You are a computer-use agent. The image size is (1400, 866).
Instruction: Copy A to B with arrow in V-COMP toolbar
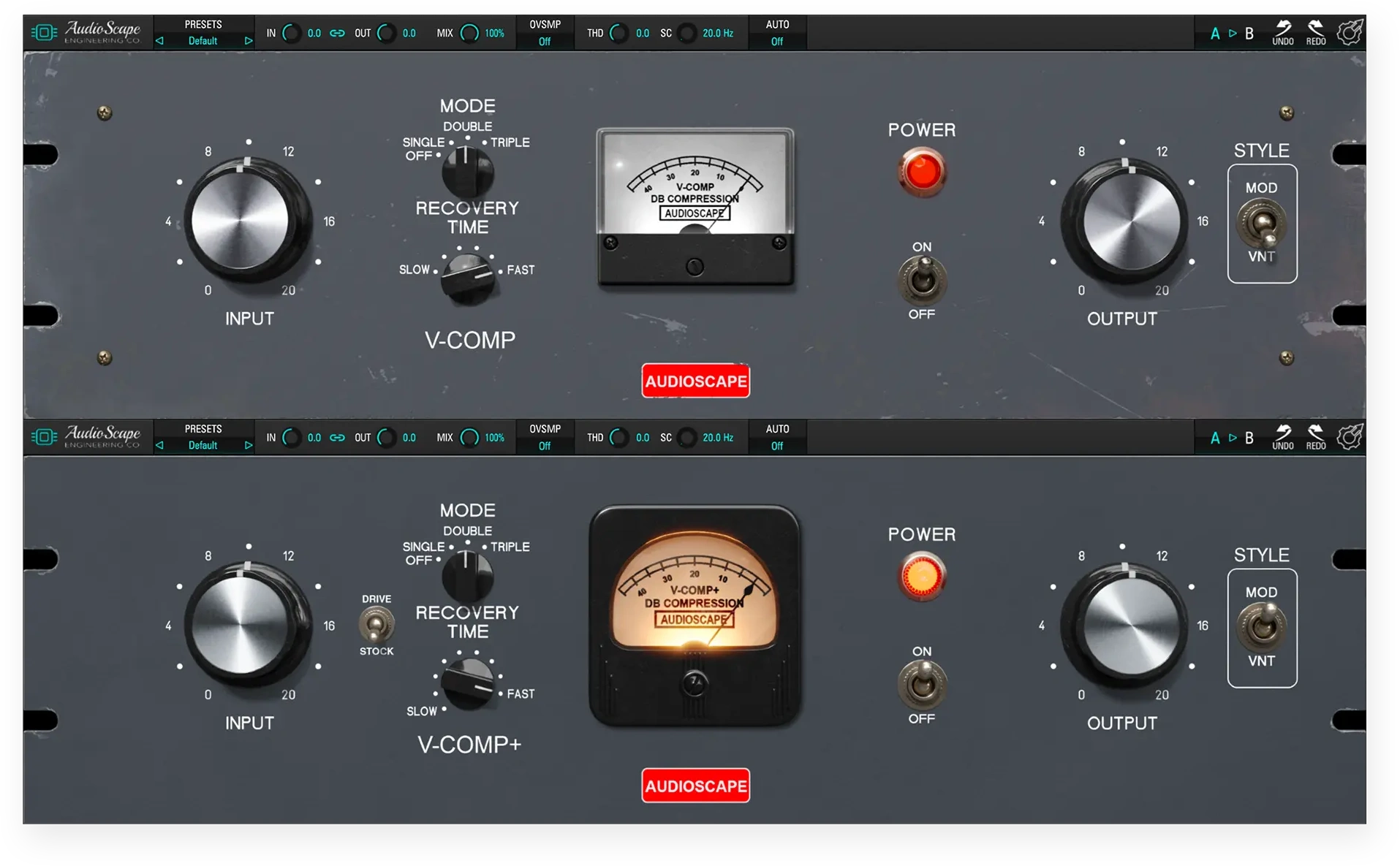pyautogui.click(x=1233, y=34)
